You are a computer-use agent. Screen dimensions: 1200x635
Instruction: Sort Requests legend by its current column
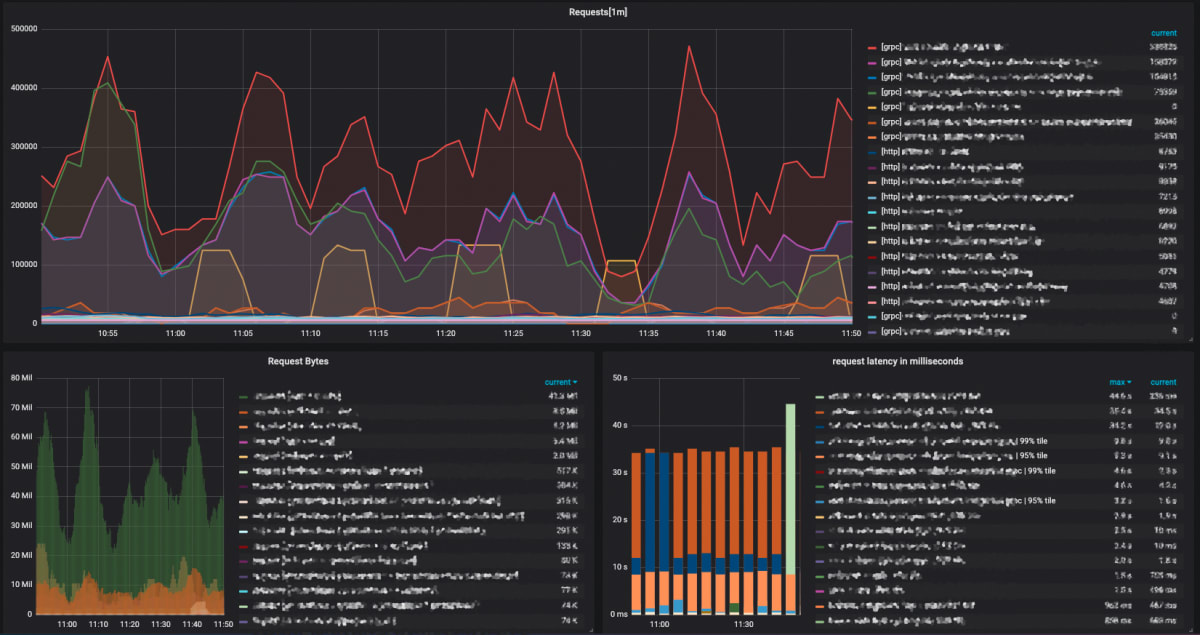coord(1163,33)
